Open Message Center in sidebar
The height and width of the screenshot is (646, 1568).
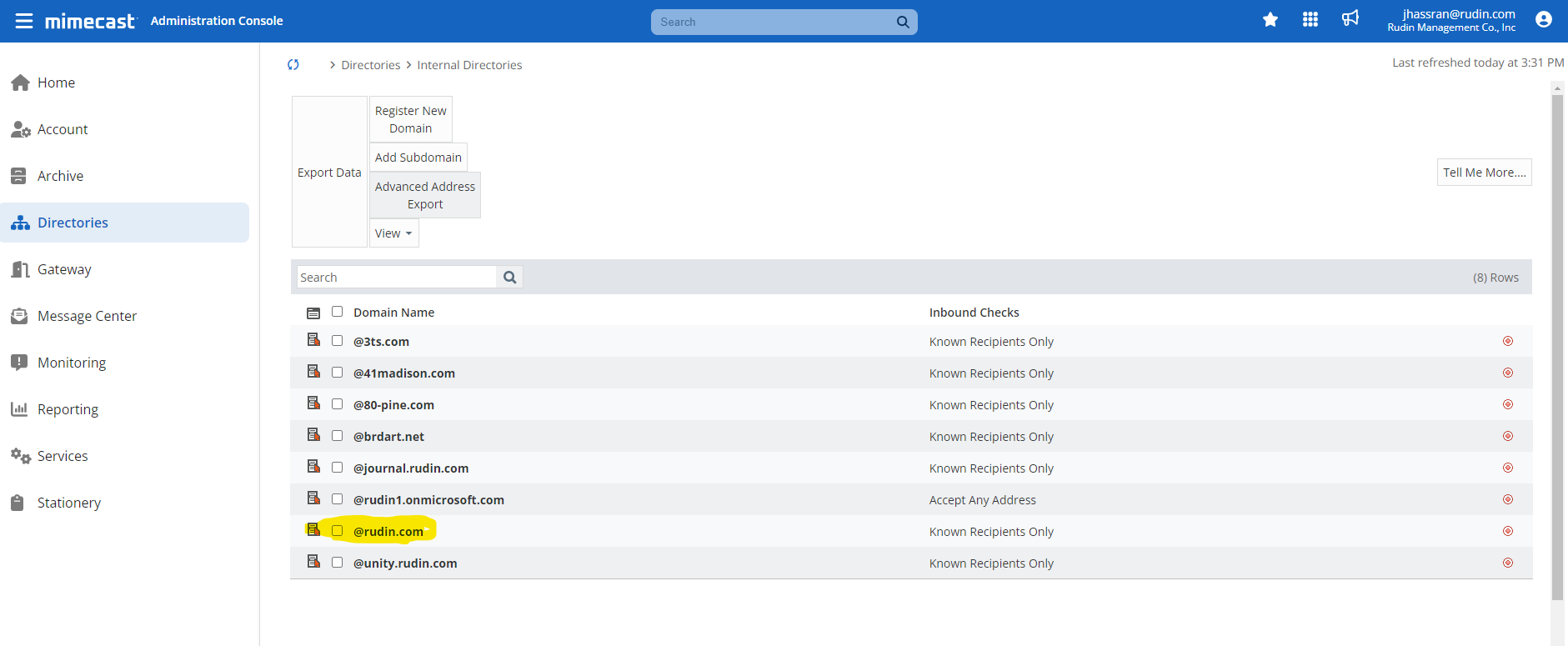[x=125, y=316]
